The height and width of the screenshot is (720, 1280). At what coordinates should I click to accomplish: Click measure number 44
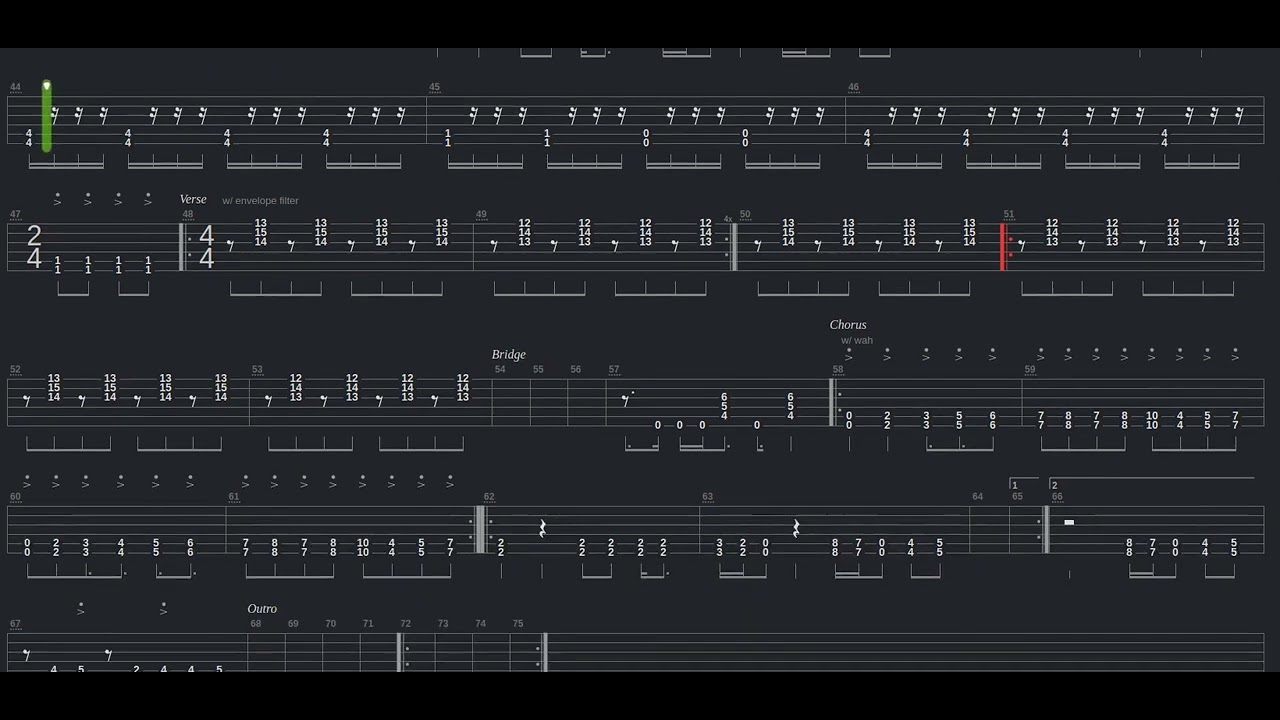click(15, 87)
